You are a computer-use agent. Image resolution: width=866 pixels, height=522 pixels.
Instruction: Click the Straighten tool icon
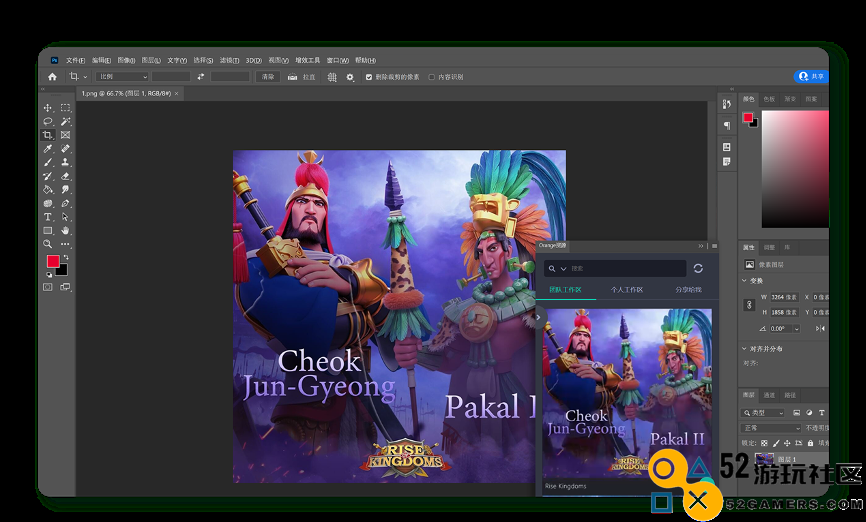coord(292,77)
